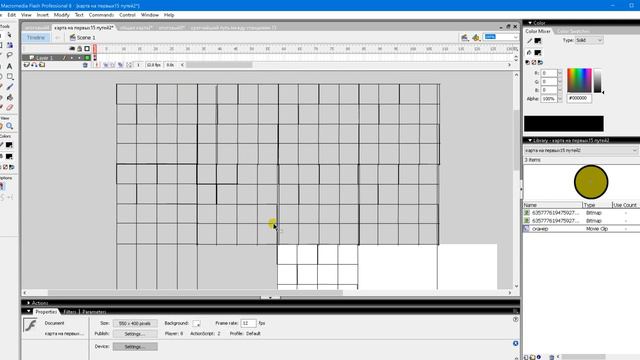This screenshot has height=360, width=640.
Task: Collapse the Properties panel triangle
Action: (x=28, y=311)
